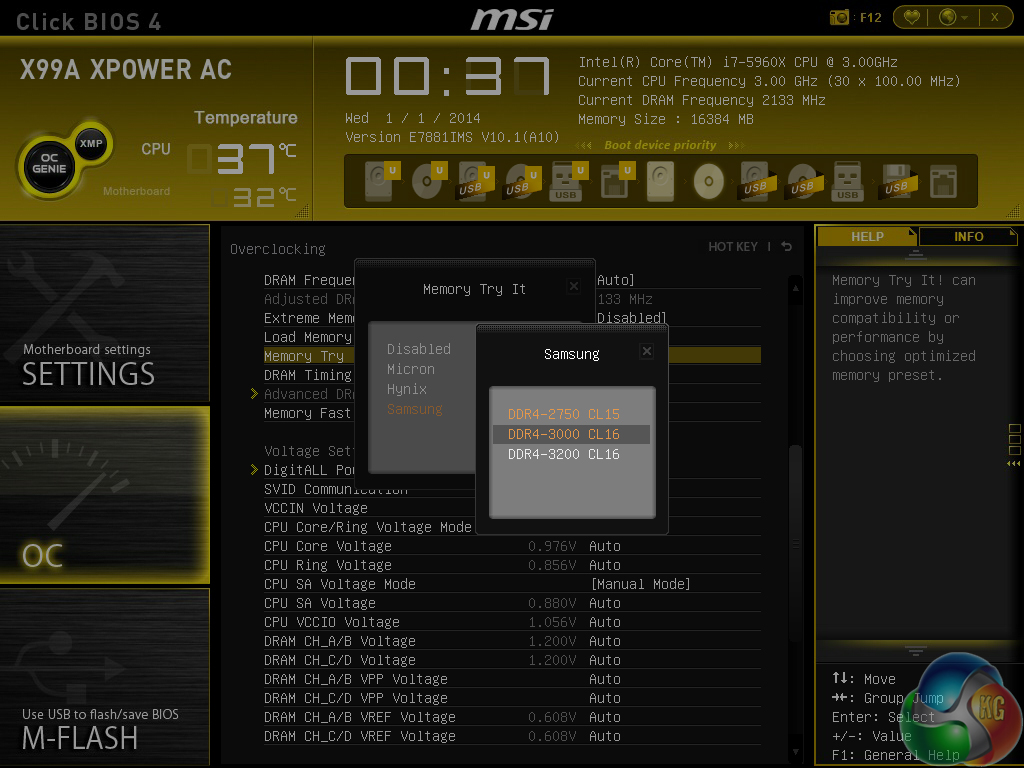Click the Overclocking list scrollbar thumb
The image size is (1024, 768).
pyautogui.click(x=795, y=543)
